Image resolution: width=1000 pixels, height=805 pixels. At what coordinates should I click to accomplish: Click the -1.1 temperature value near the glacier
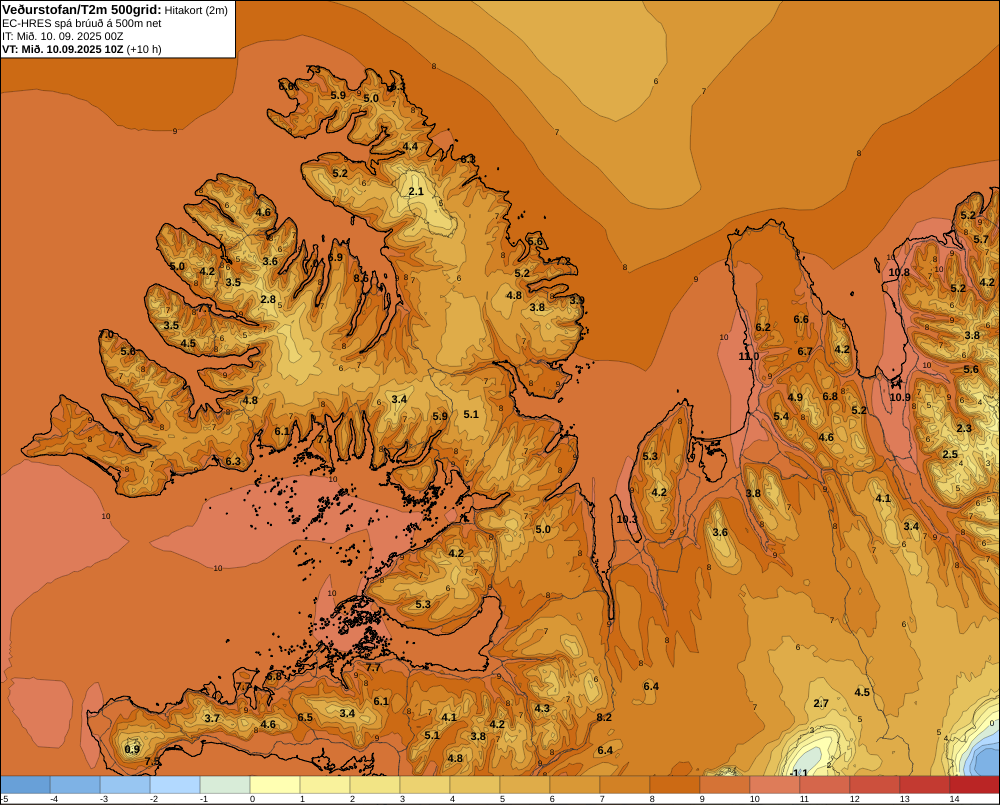pyautogui.click(x=798, y=772)
